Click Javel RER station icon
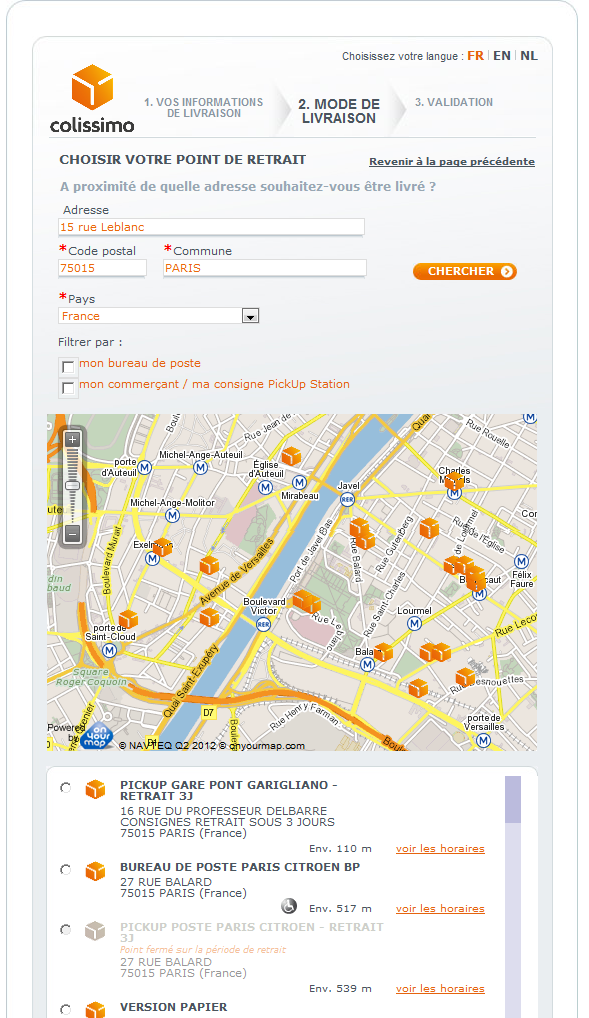Screen dimensions: 589x1018 347,500
